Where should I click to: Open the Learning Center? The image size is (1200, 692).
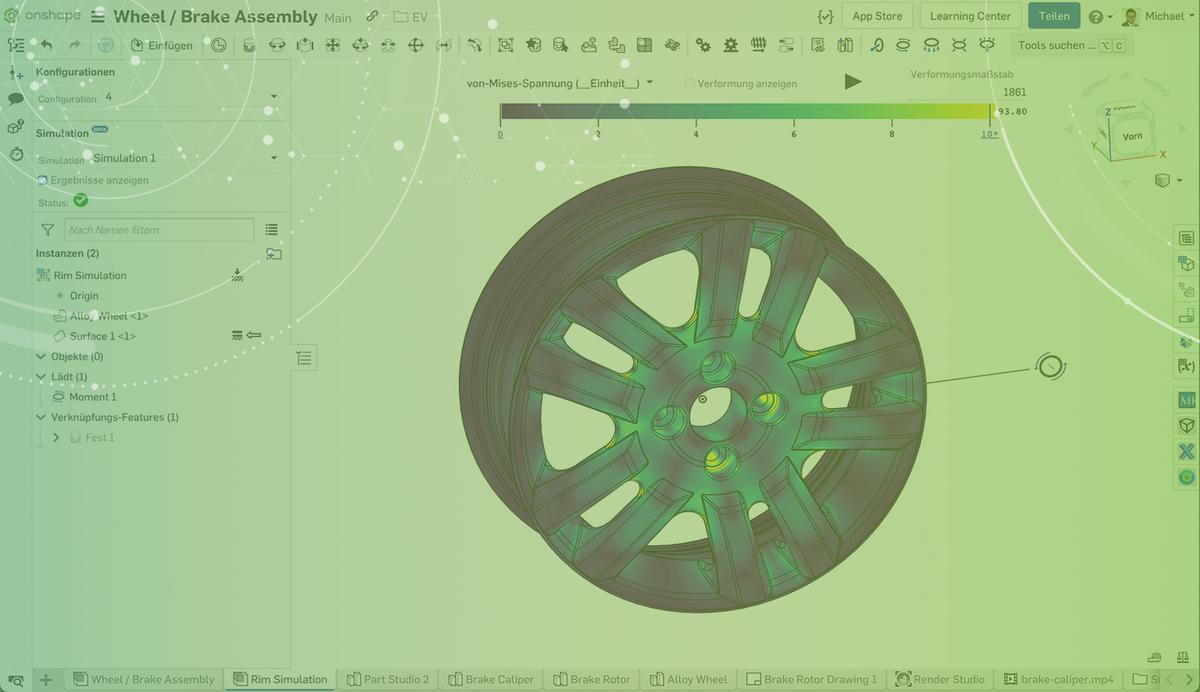pos(969,16)
